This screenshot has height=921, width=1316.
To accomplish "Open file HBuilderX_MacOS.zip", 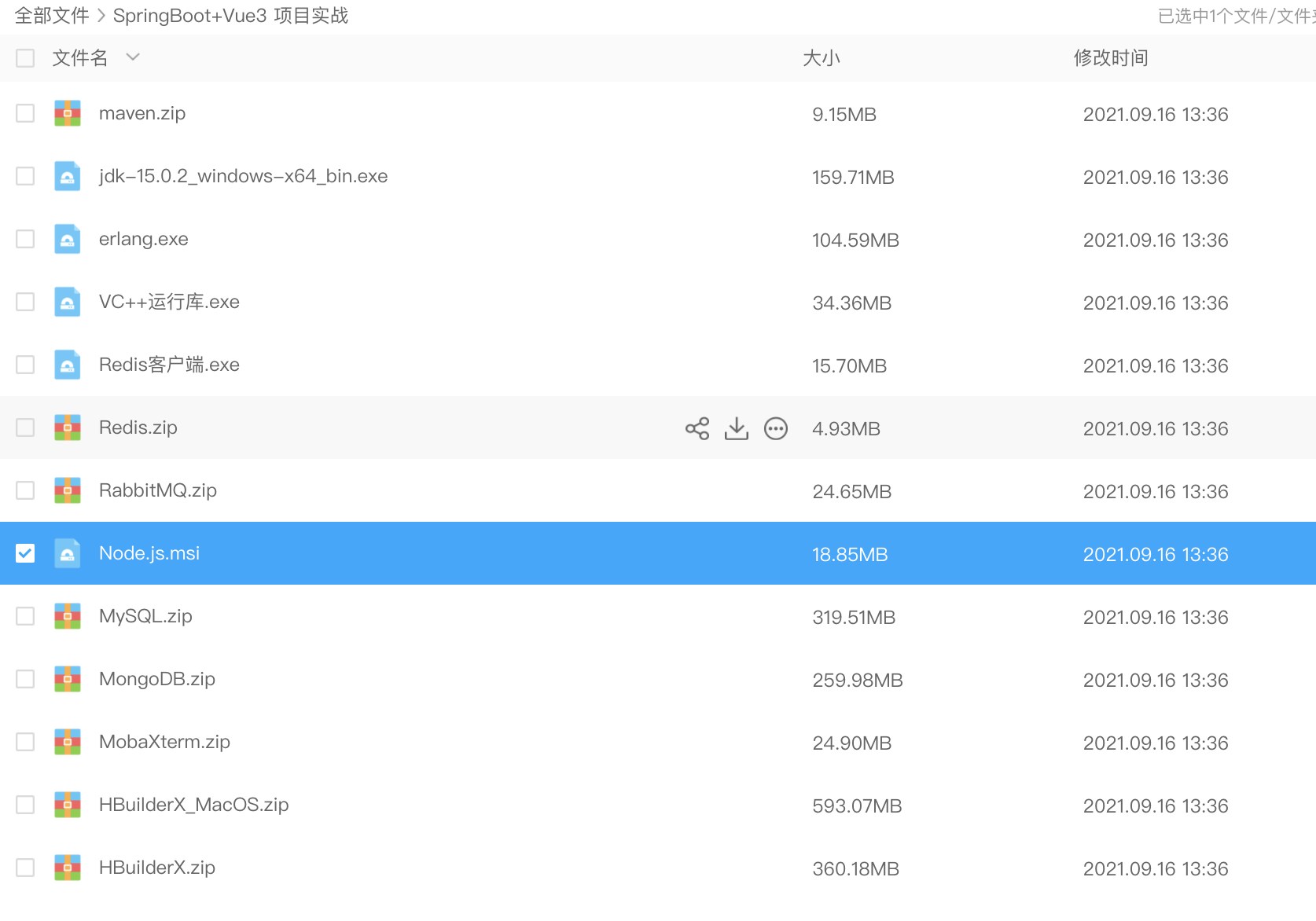I will coord(194,805).
